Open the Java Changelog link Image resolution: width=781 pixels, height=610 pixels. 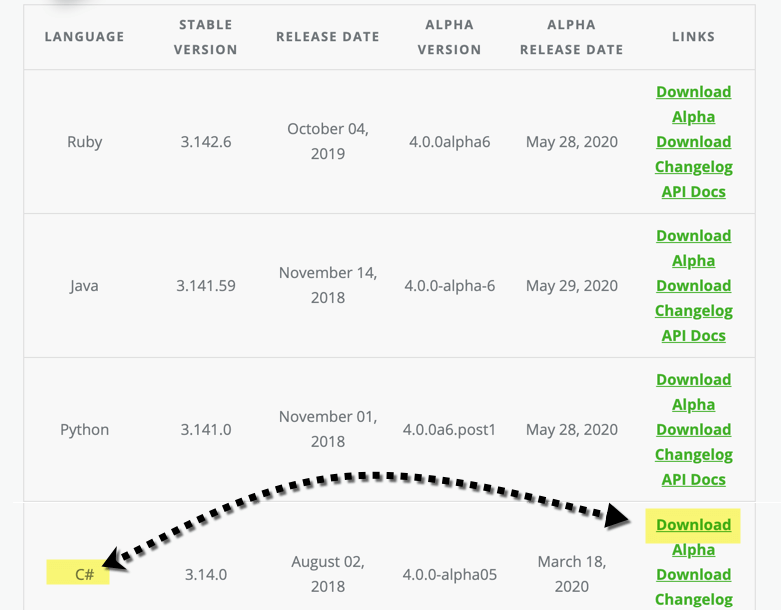(693, 311)
